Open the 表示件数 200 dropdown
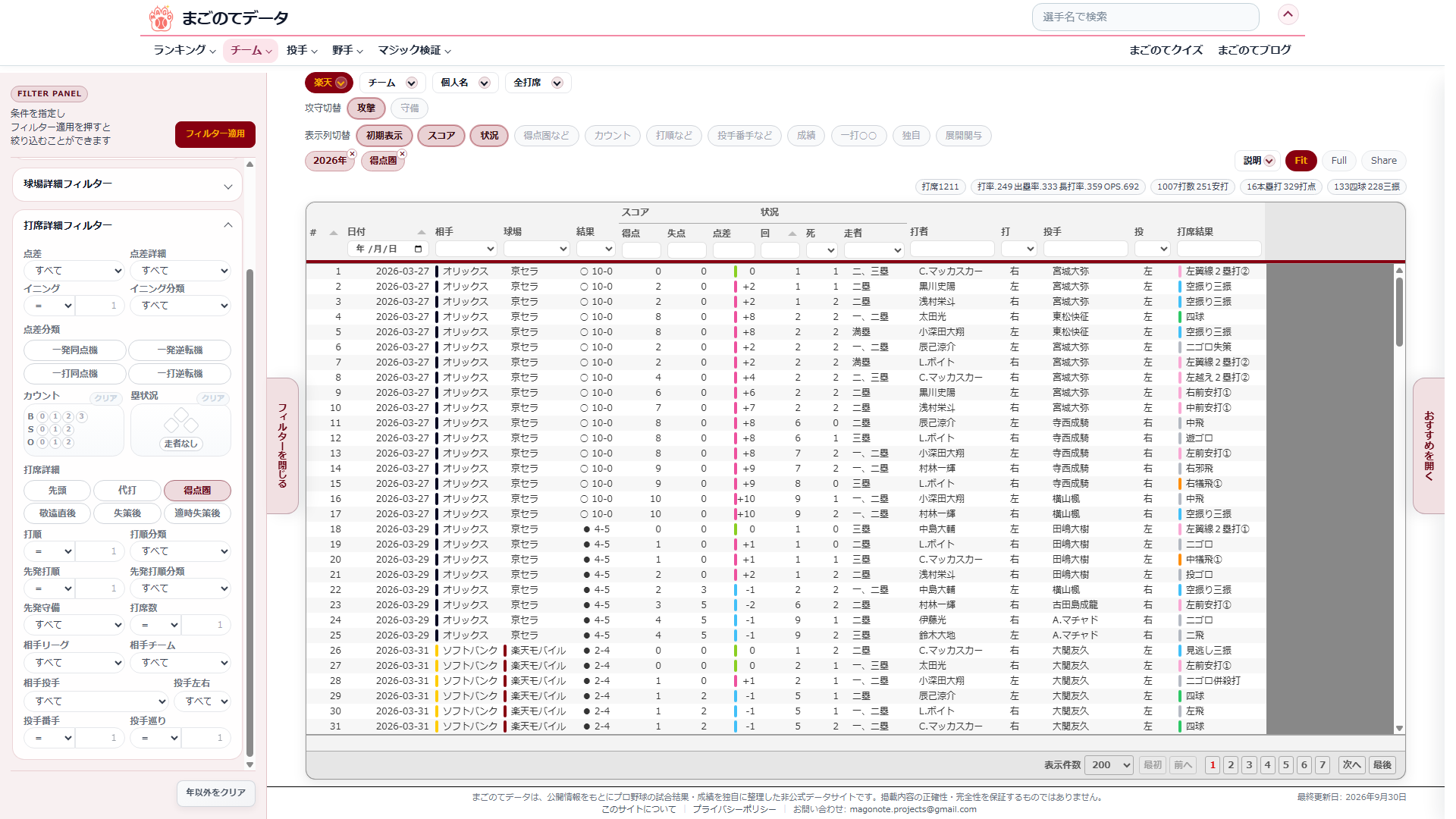1456x819 pixels. pos(1109,765)
